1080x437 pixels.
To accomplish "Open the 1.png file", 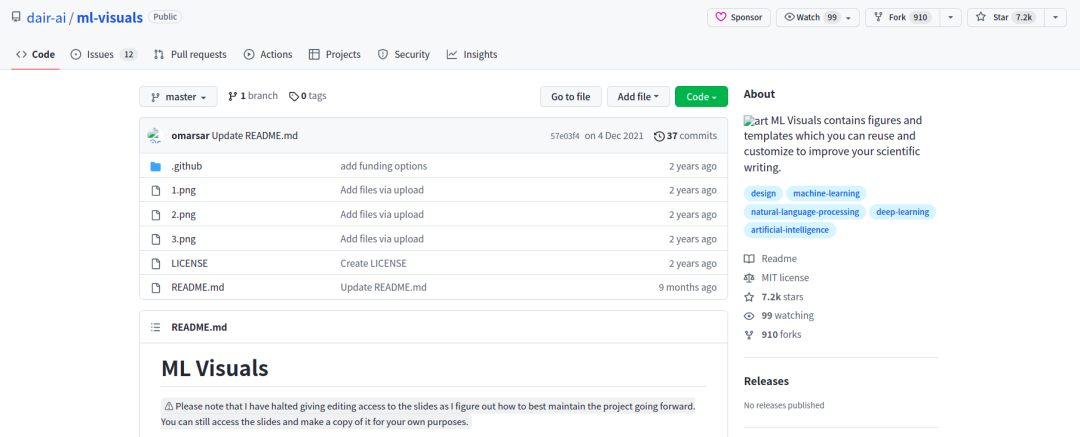I will (183, 190).
